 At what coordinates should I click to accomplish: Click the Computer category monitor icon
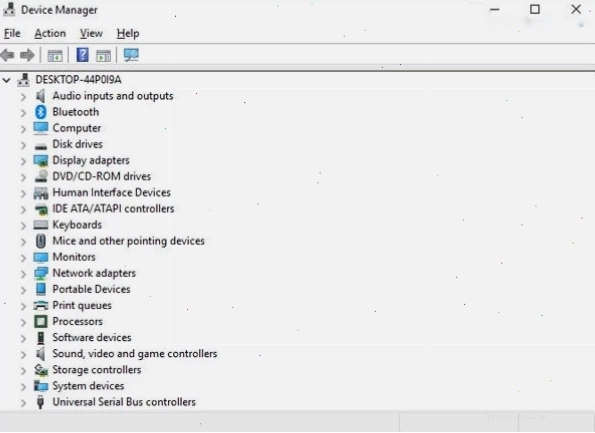(41, 128)
